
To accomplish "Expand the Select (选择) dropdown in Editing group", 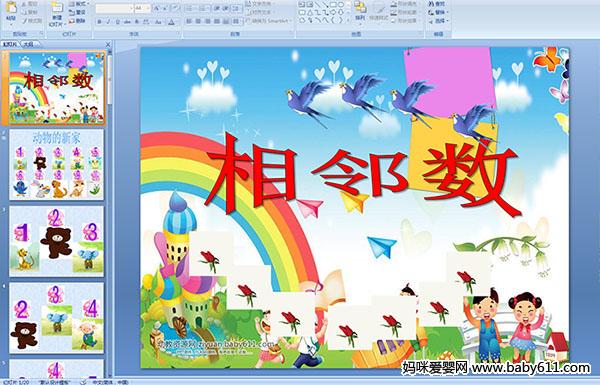I will (439, 21).
